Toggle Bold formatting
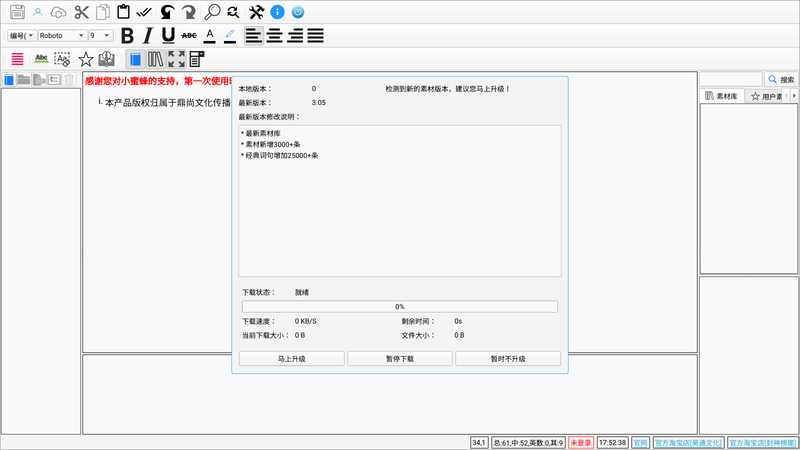The width and height of the screenshot is (800, 450). coord(127,36)
